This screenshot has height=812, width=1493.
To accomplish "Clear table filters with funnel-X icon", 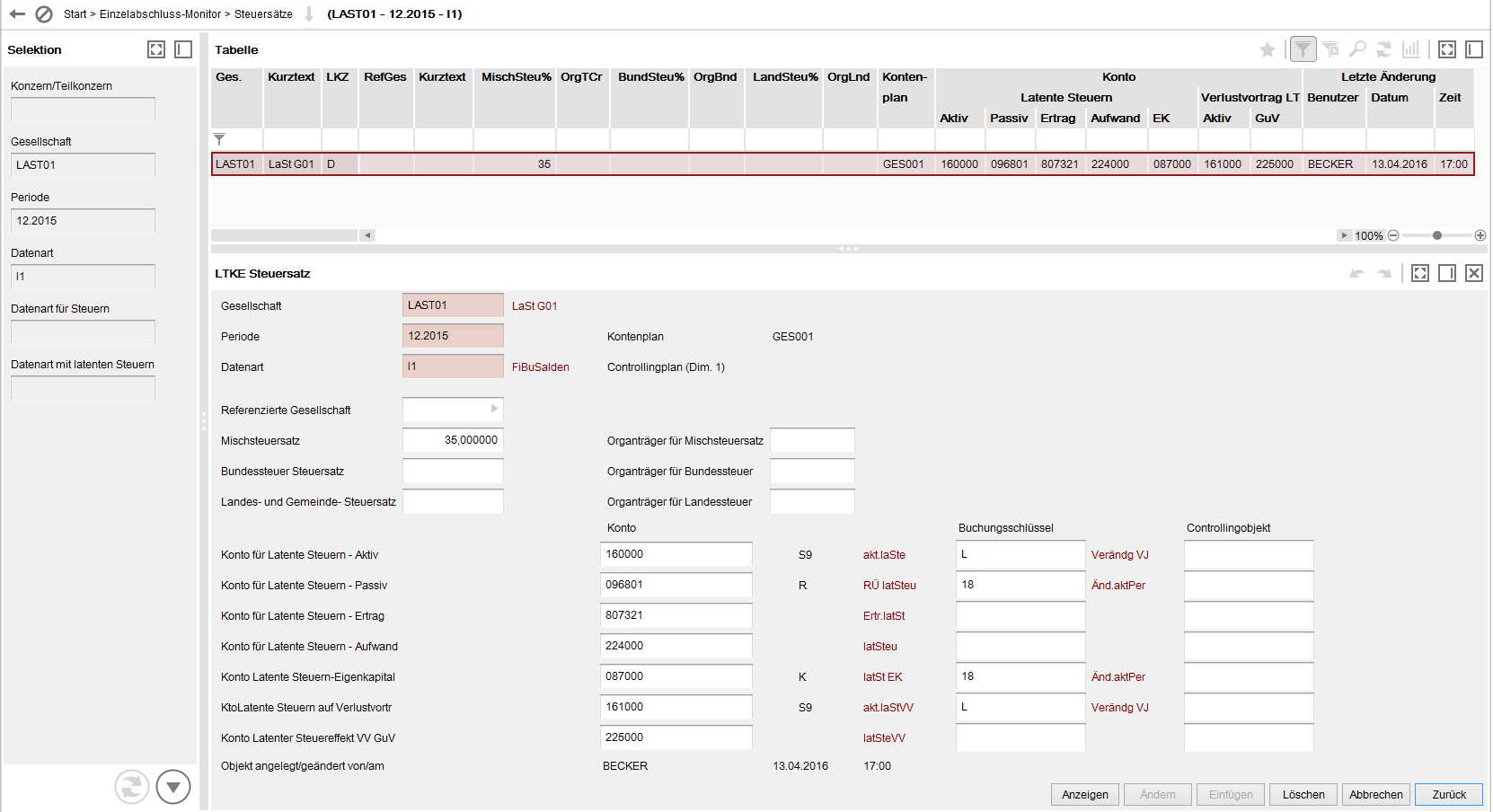I will pos(1331,49).
